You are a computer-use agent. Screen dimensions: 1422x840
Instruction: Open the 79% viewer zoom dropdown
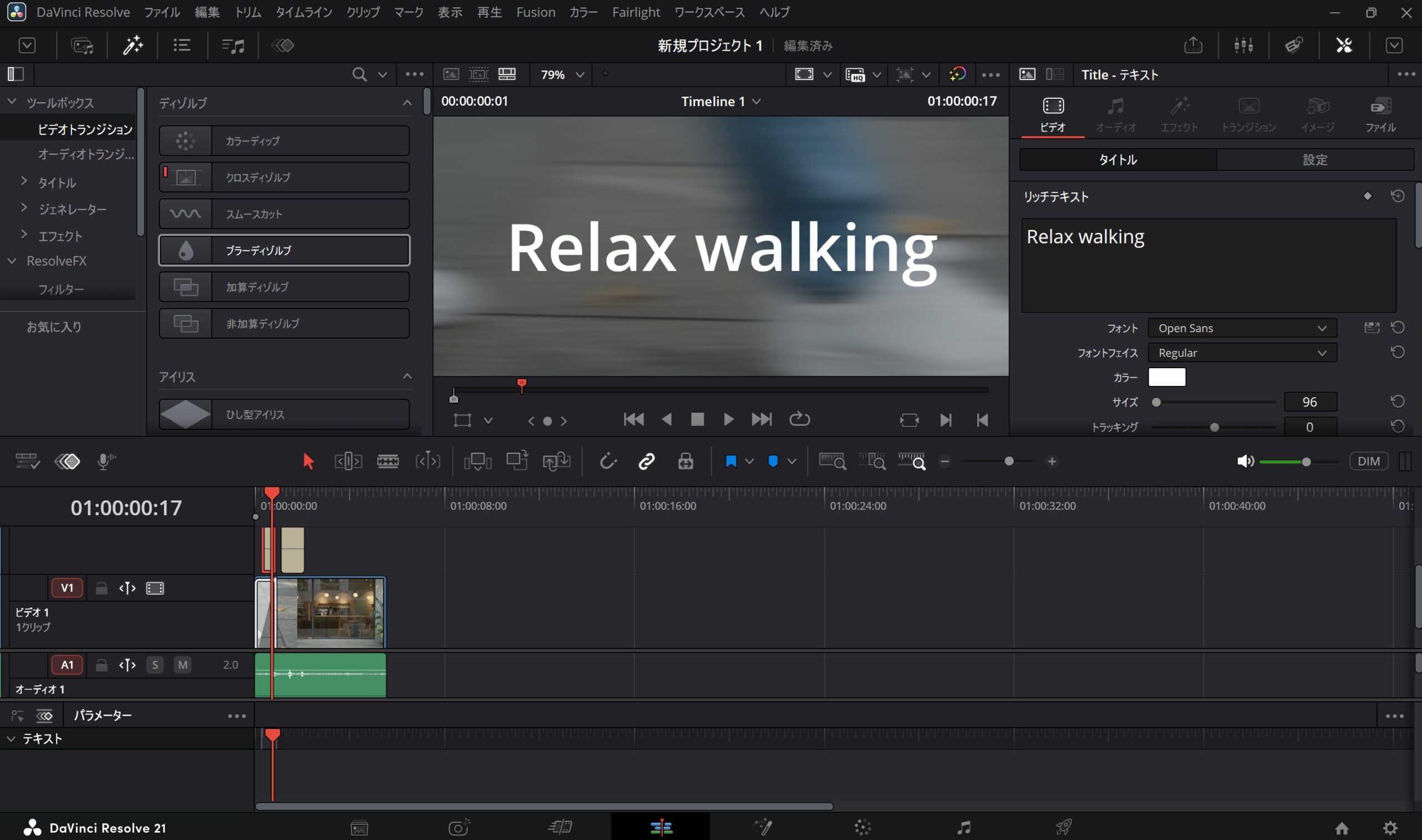pyautogui.click(x=562, y=75)
